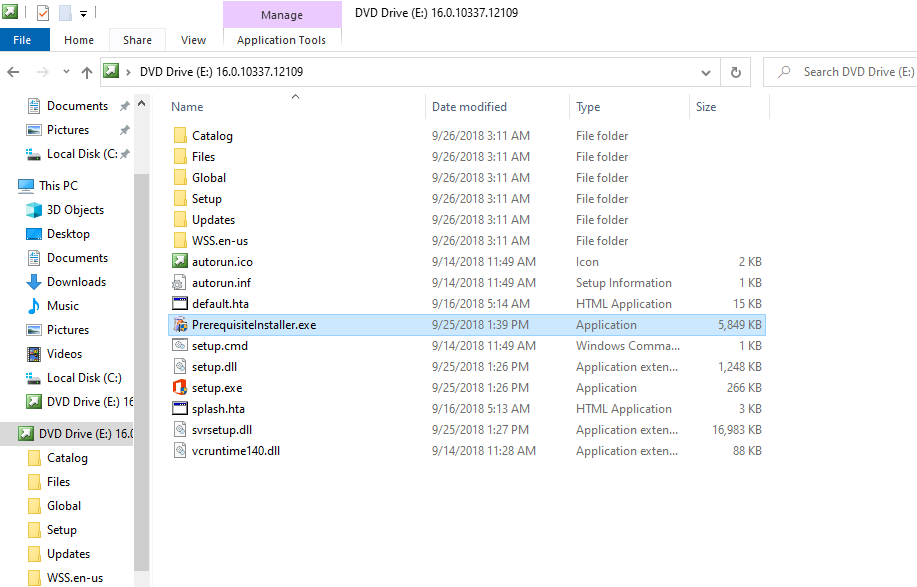The width and height of the screenshot is (917, 587).
Task: Switch to the Home ribbon tab
Action: pyautogui.click(x=79, y=40)
